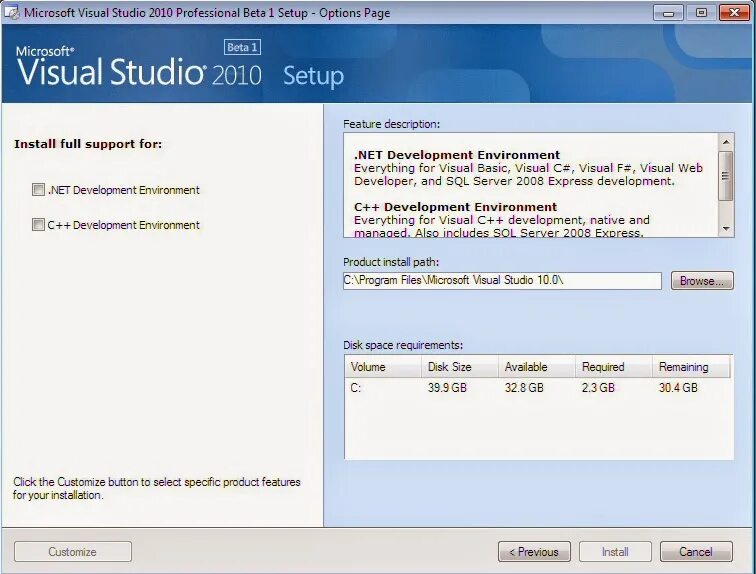
Task: Click the C++ Development Environment description heading
Action: click(456, 207)
